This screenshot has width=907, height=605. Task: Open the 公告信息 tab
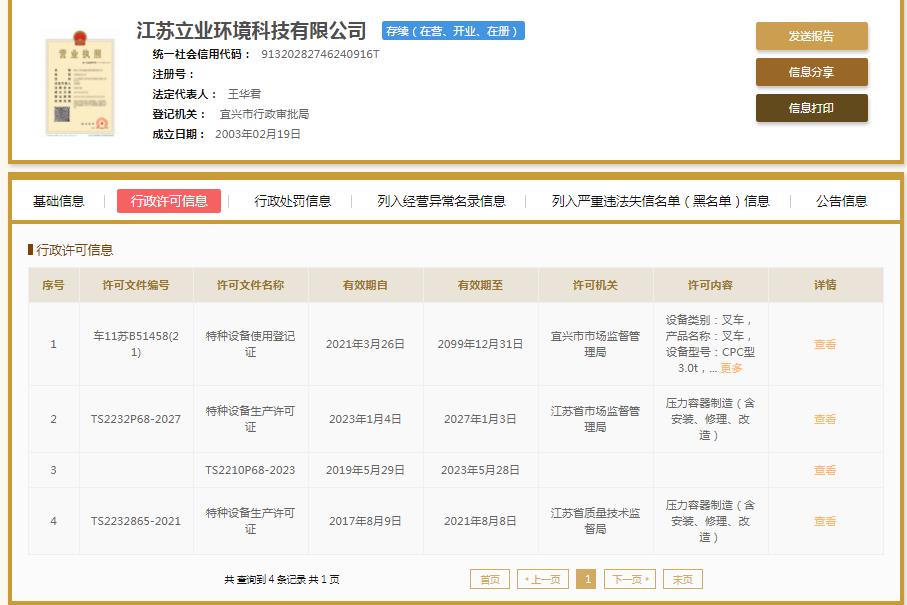[841, 201]
